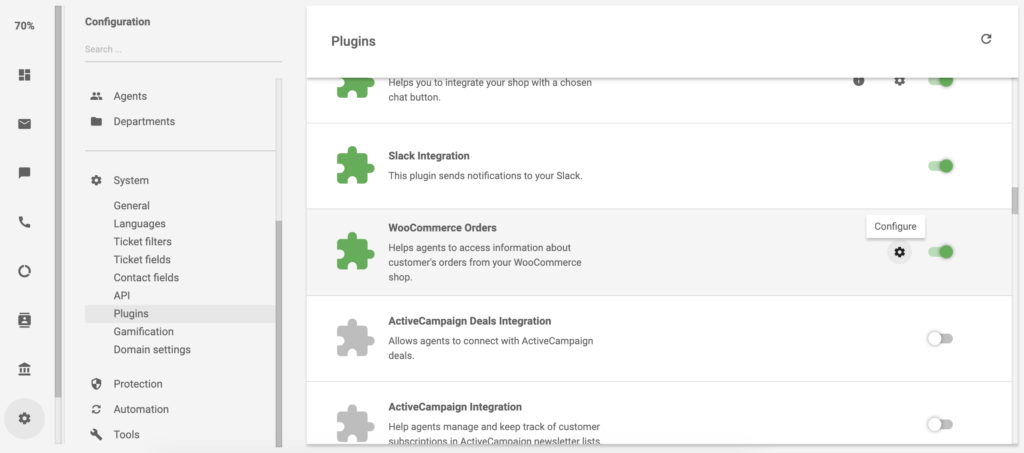Open Gamification settings
Image resolution: width=1024 pixels, height=453 pixels.
click(144, 332)
